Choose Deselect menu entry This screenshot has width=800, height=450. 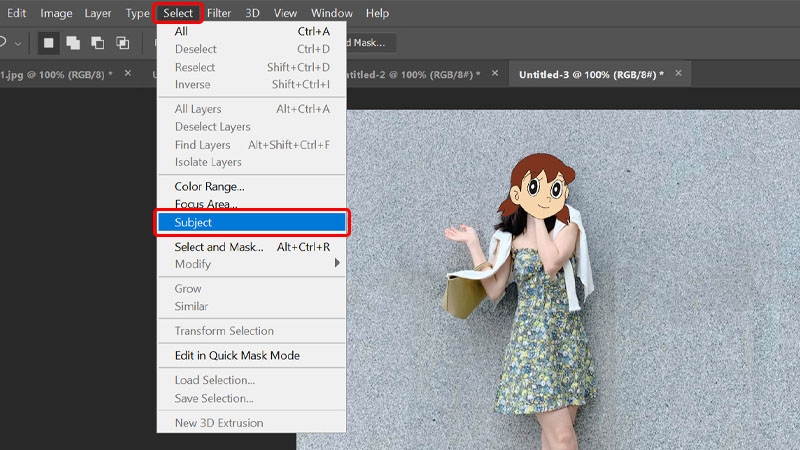[252, 49]
